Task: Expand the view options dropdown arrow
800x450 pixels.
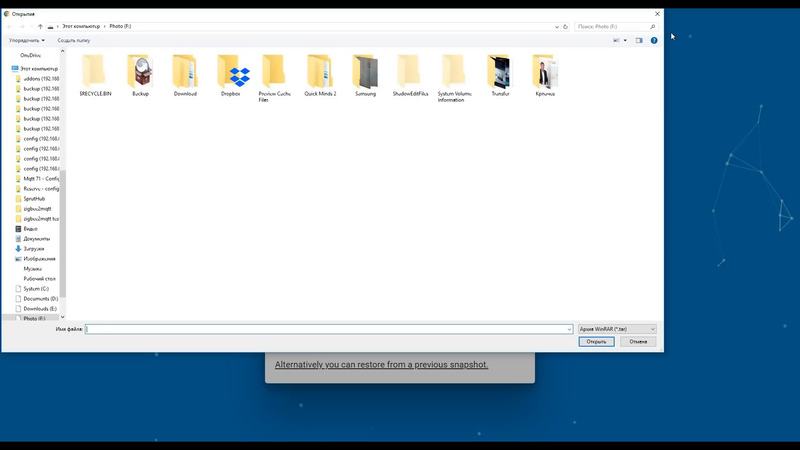Action: coord(626,41)
